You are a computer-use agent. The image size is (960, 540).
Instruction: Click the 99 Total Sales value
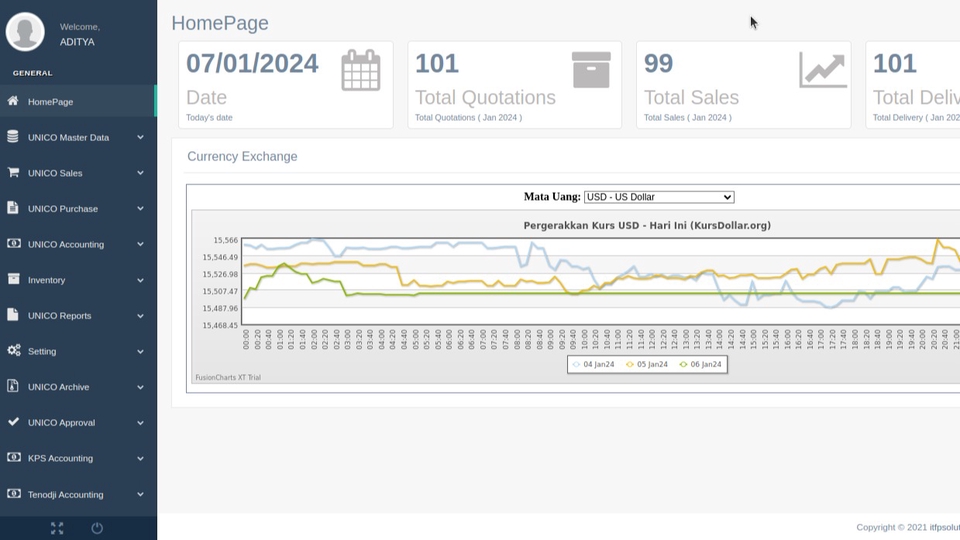pos(658,64)
